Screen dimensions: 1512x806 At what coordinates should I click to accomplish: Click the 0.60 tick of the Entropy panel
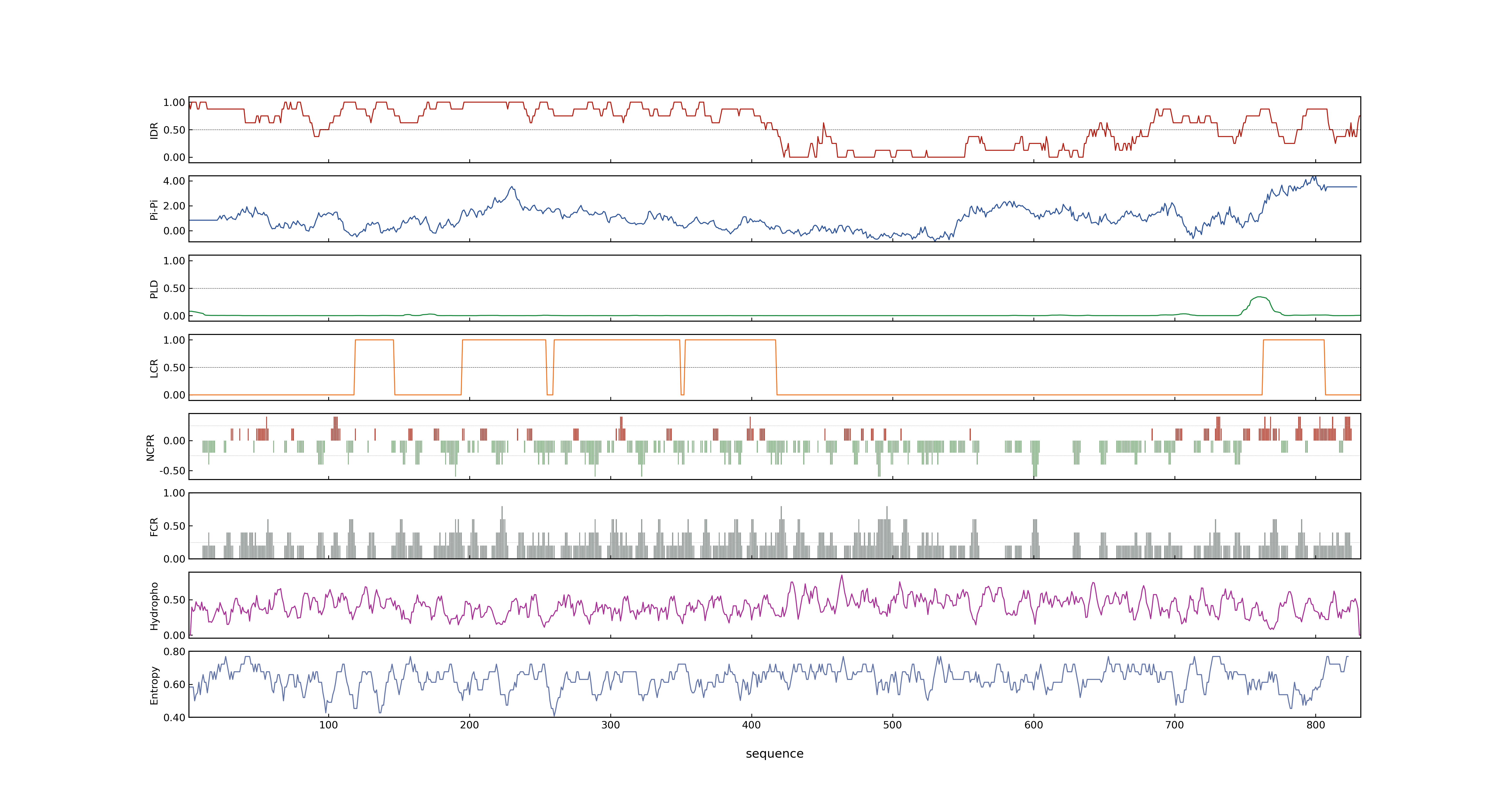(x=174, y=685)
